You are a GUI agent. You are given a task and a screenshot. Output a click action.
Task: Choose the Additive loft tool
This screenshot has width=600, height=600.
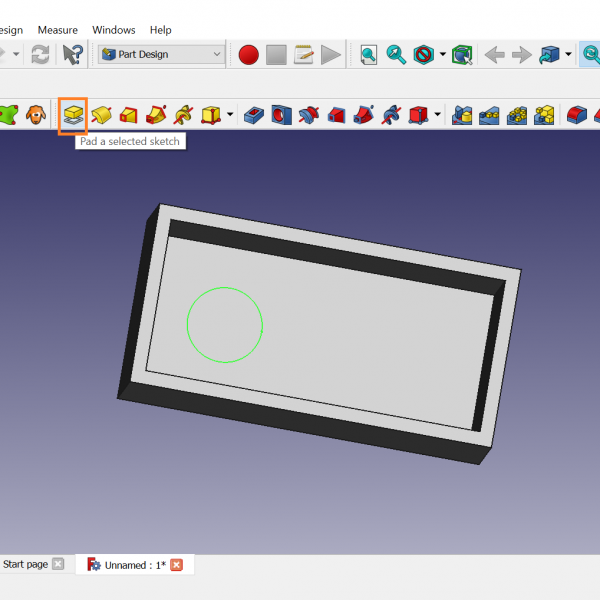coord(129,115)
